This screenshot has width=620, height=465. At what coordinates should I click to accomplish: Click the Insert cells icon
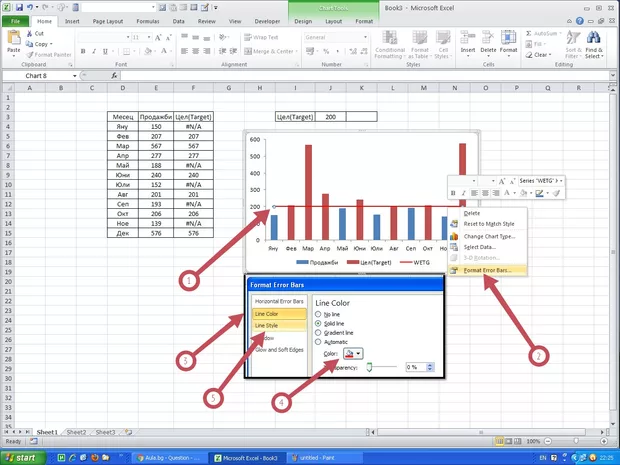pyautogui.click(x=468, y=38)
